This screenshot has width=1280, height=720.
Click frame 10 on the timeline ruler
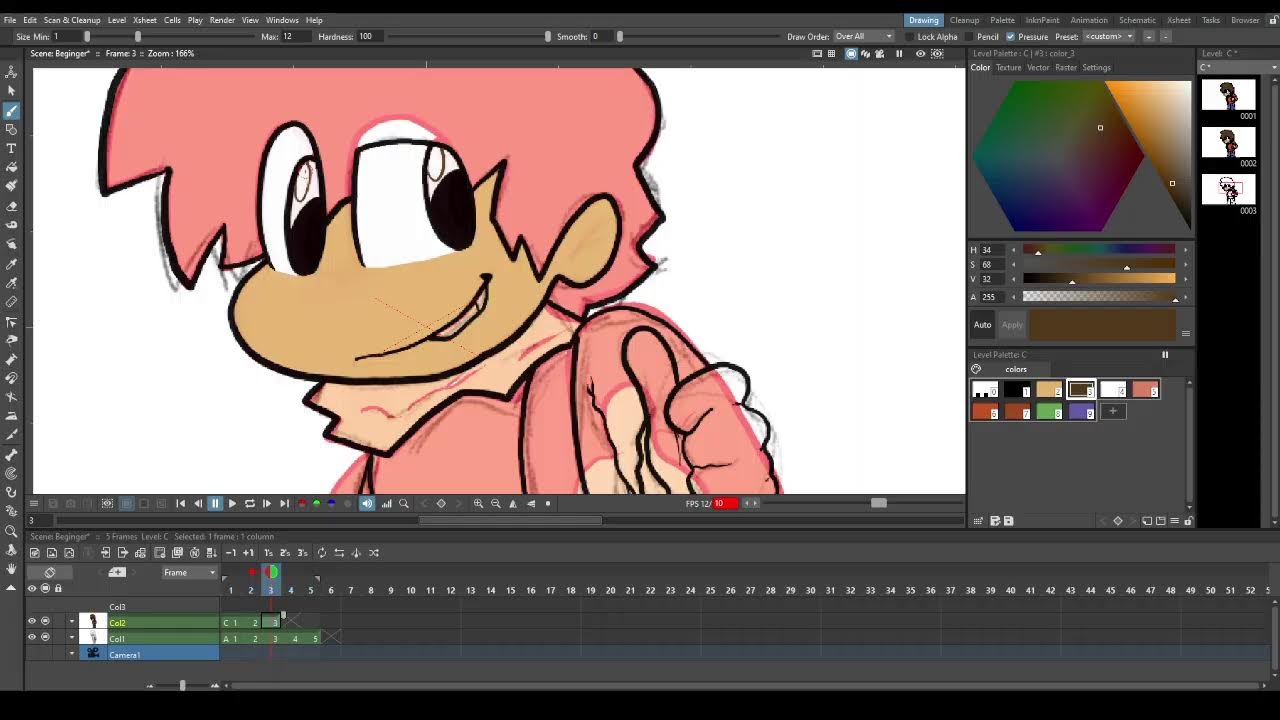[410, 590]
